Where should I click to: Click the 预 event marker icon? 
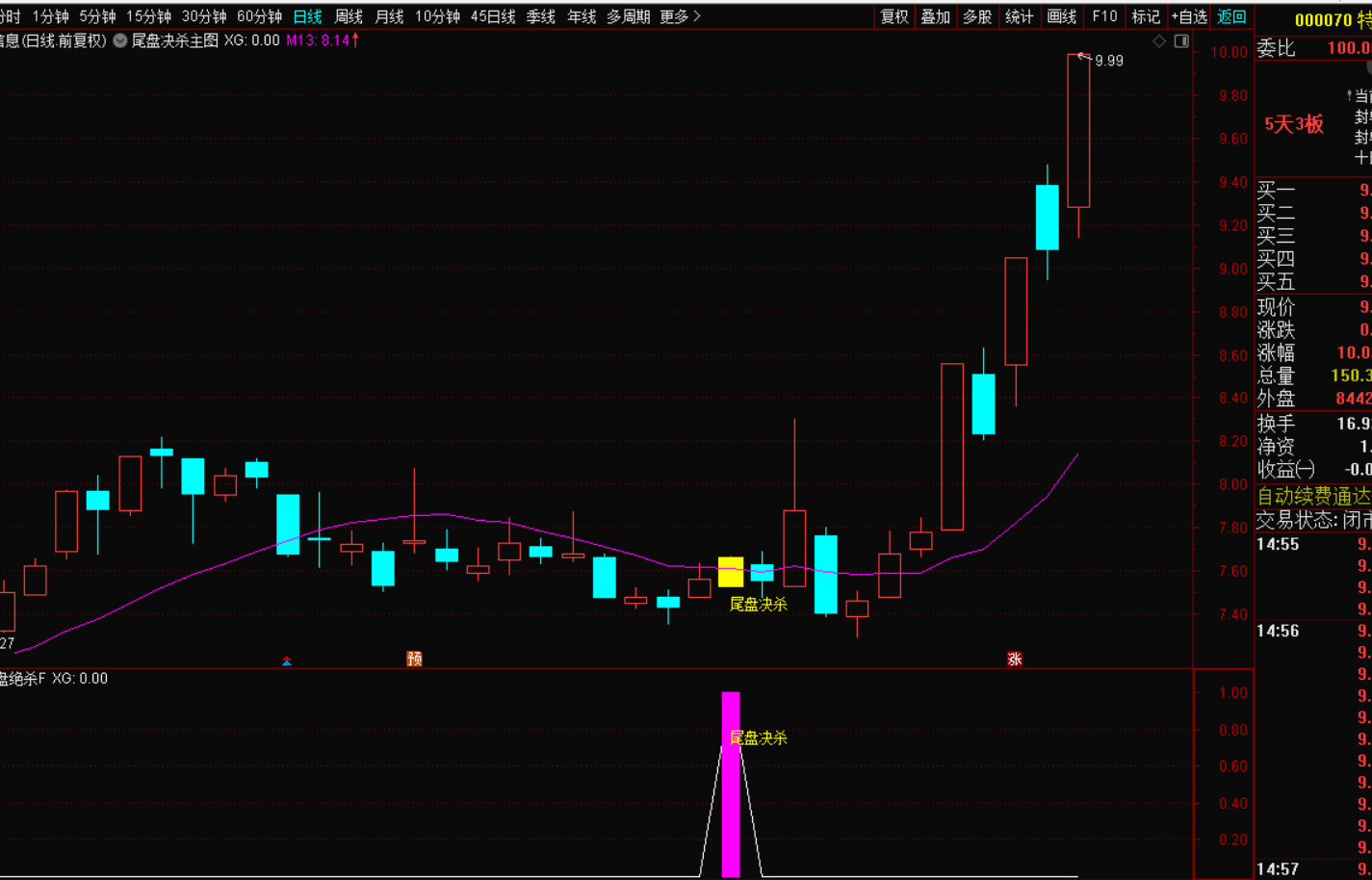pos(414,659)
